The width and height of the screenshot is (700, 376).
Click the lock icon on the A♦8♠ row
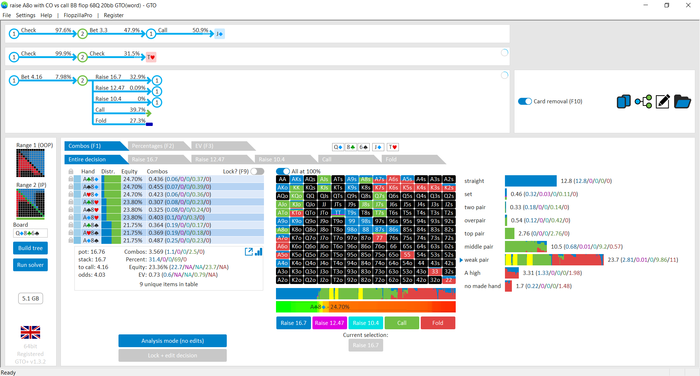[71, 240]
